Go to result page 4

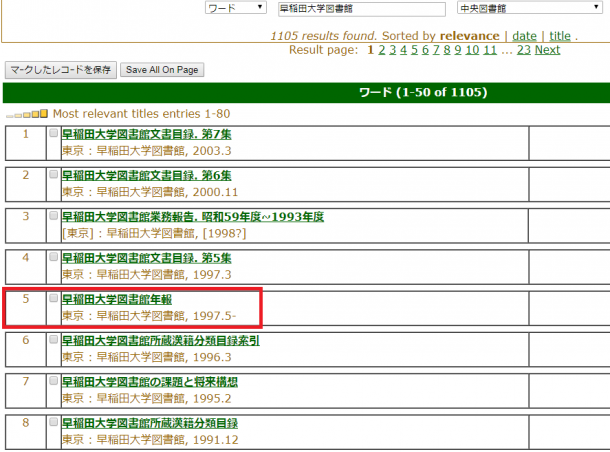click(403, 50)
